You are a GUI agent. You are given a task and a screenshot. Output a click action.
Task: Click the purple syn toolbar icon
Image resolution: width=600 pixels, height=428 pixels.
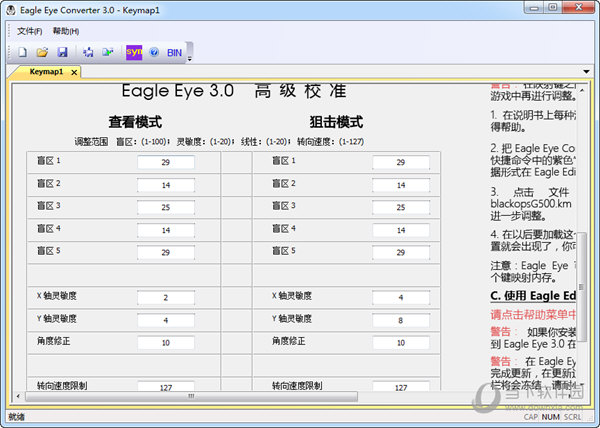[134, 52]
